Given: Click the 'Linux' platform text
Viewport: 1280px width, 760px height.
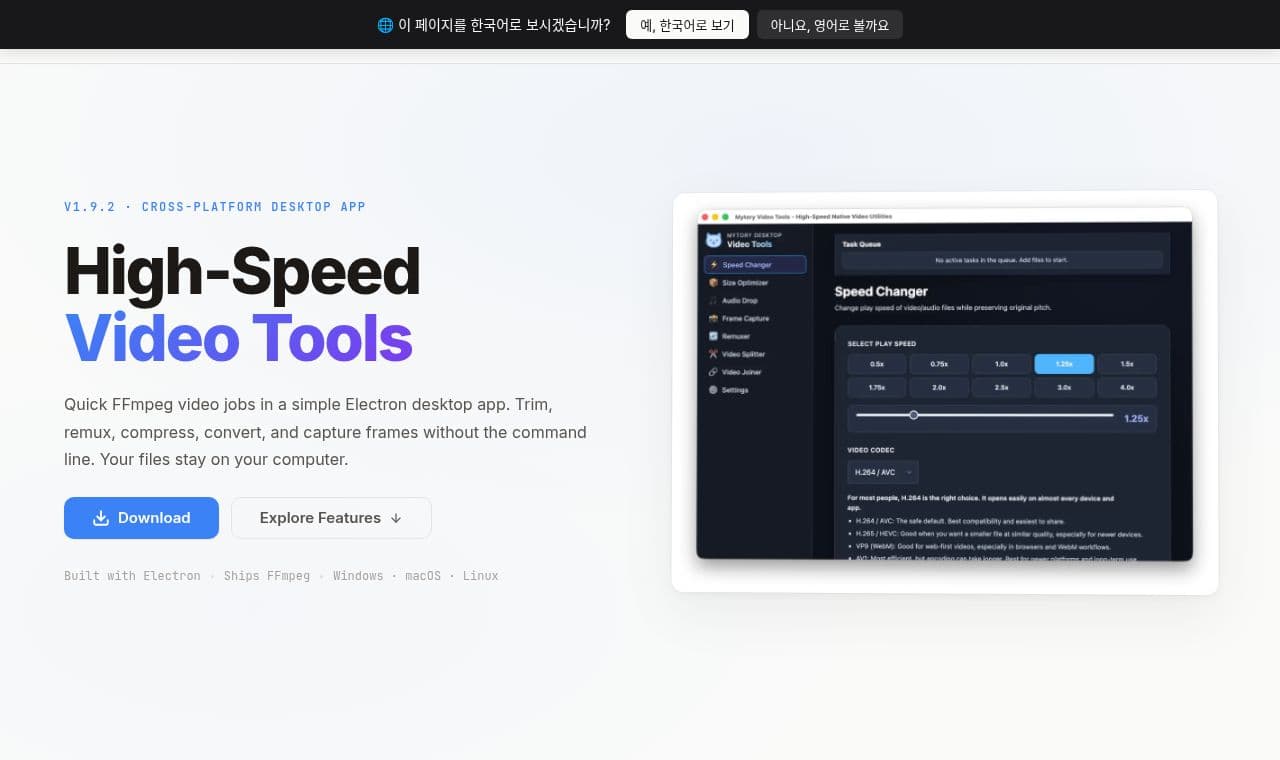Looking at the screenshot, I should tap(481, 576).
